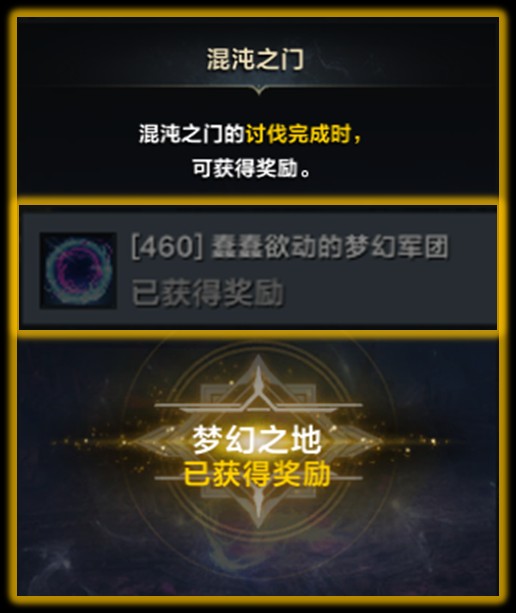Click the [460] level number

[167, 247]
